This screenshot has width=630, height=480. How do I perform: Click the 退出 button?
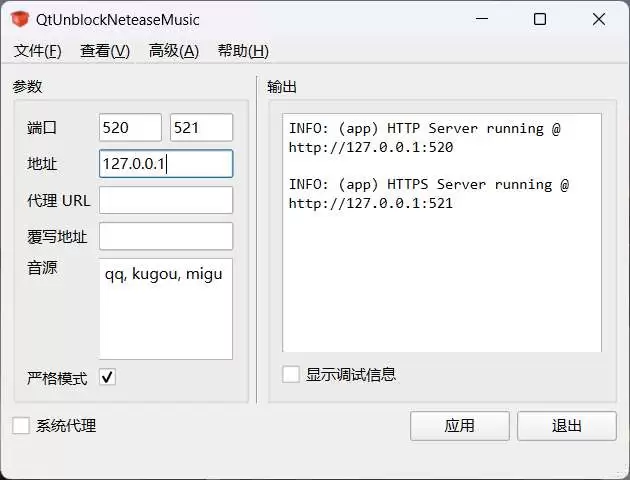pos(566,426)
